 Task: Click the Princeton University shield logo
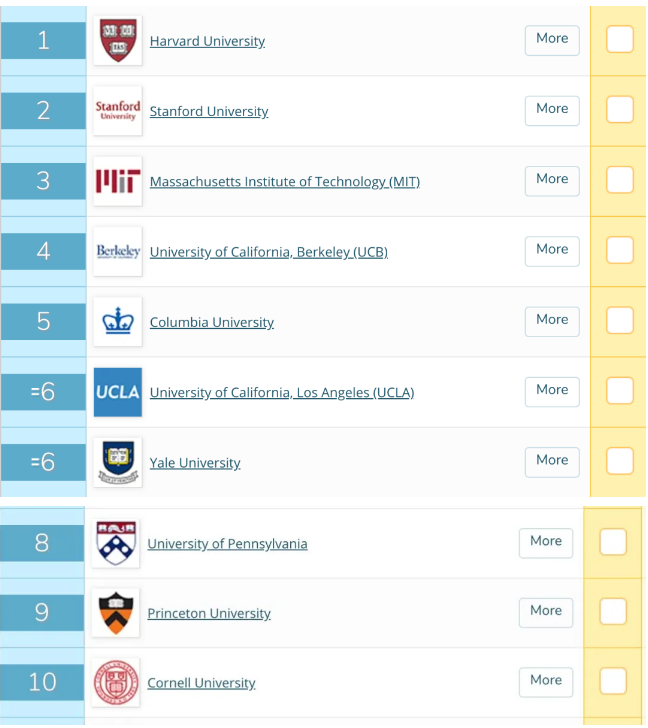[x=115, y=613]
